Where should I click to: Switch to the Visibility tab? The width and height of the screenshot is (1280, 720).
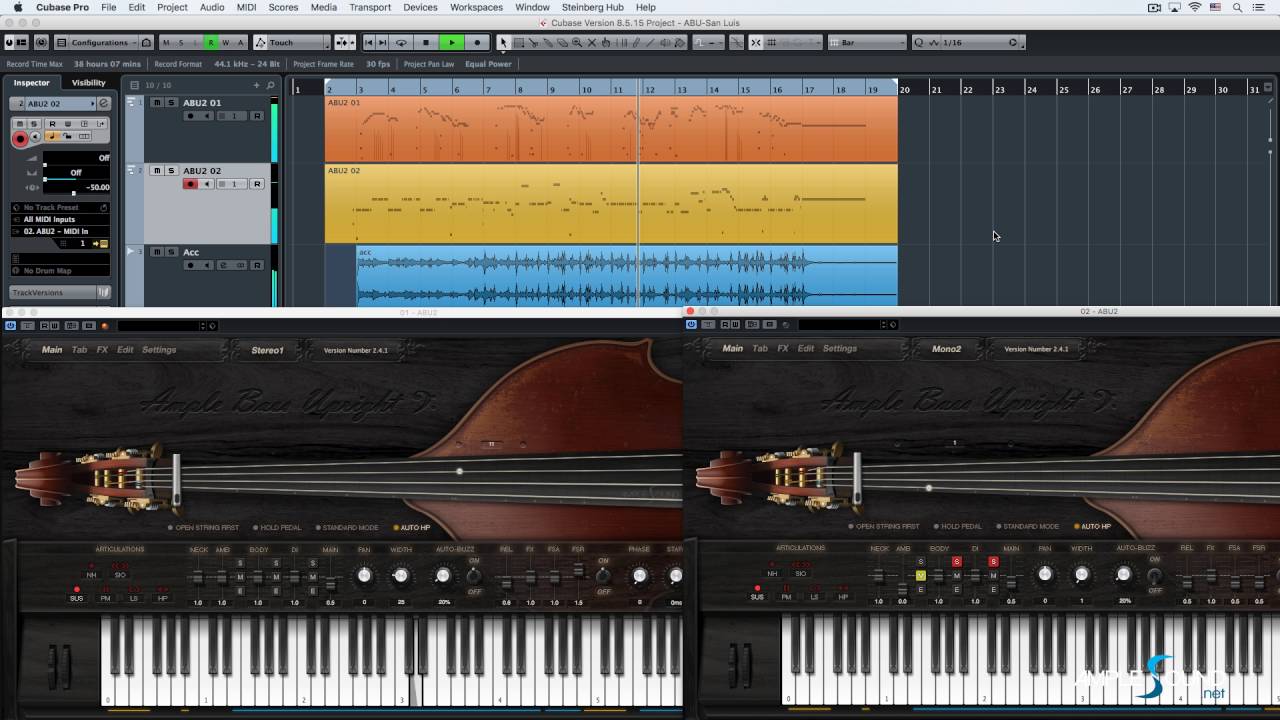point(88,83)
